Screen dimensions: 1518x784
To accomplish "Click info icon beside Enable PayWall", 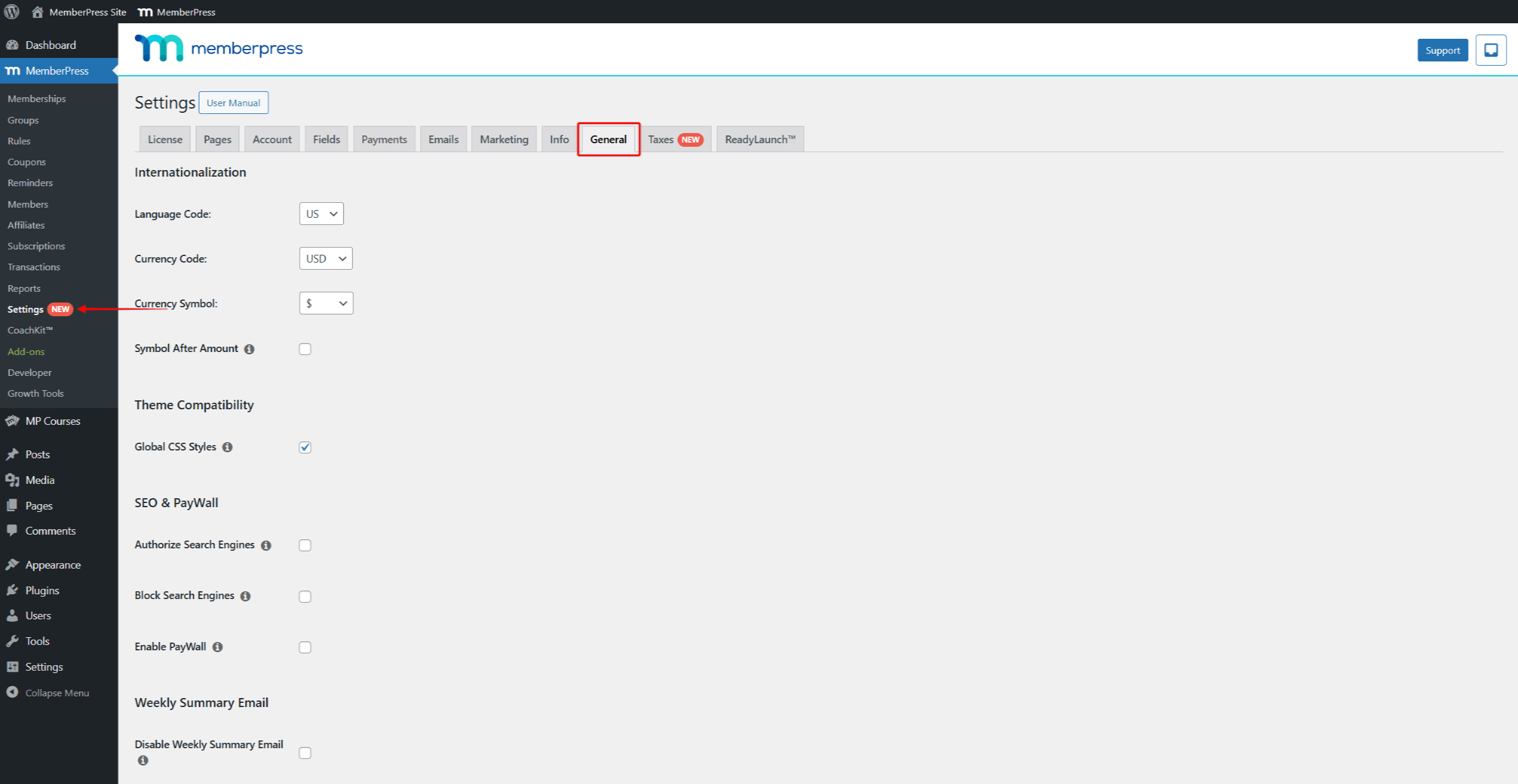I will [218, 647].
